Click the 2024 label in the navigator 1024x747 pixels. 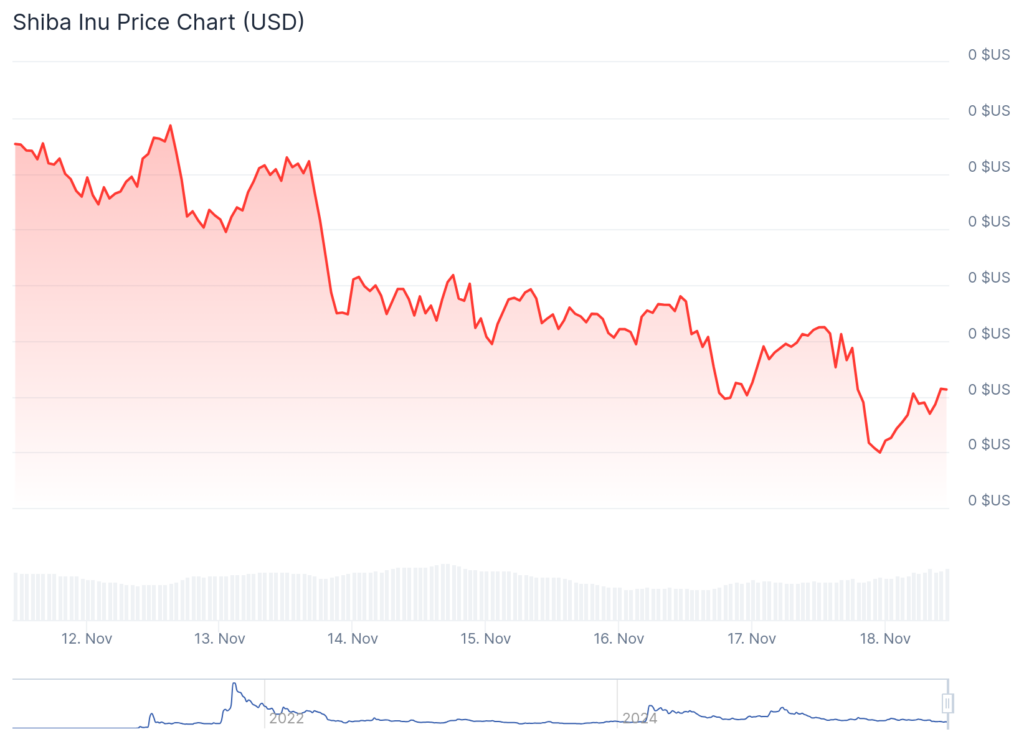pyautogui.click(x=639, y=718)
